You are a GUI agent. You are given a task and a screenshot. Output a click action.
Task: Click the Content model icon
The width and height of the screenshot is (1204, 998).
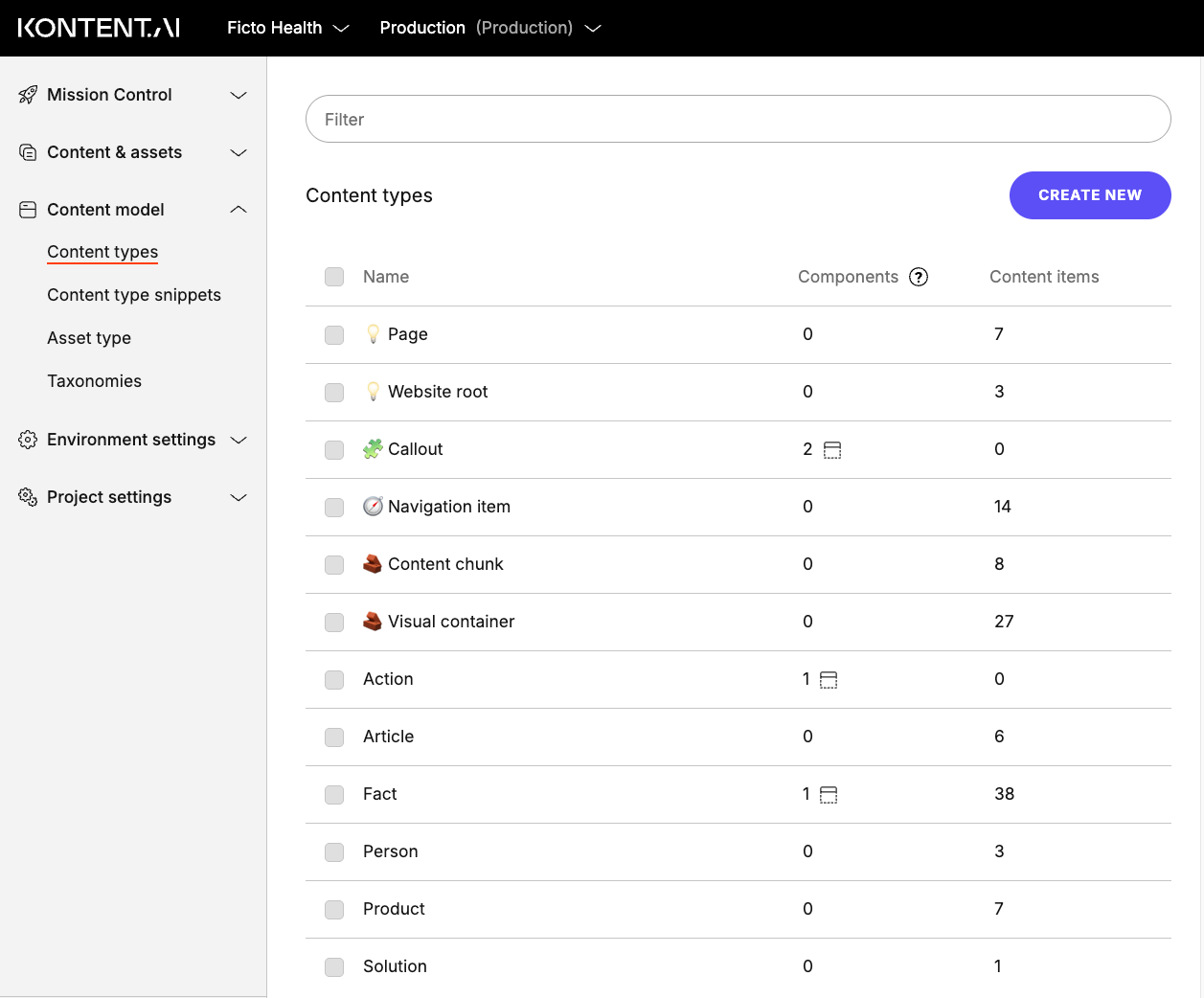(x=28, y=209)
